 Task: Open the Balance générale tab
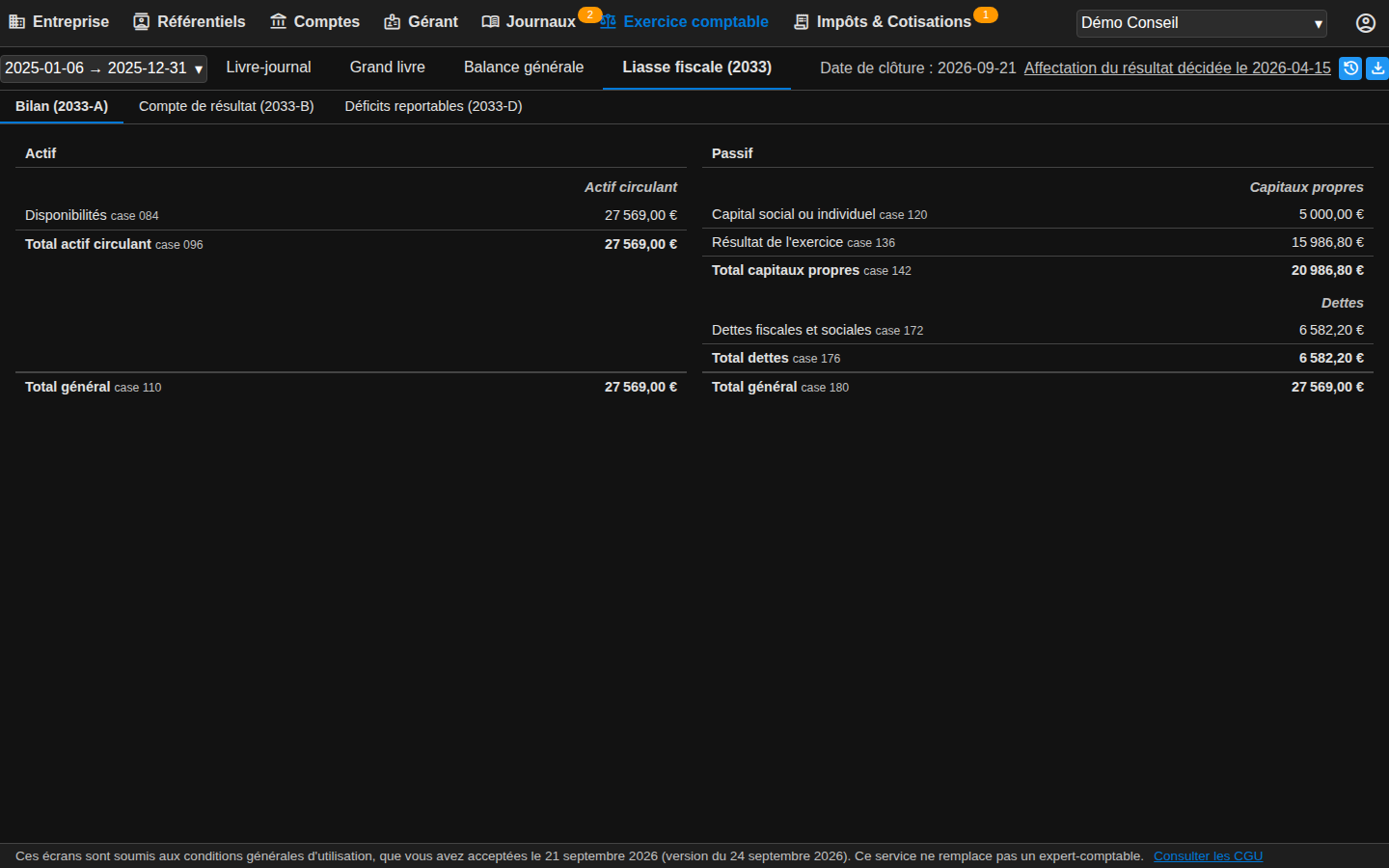pyautogui.click(x=524, y=68)
